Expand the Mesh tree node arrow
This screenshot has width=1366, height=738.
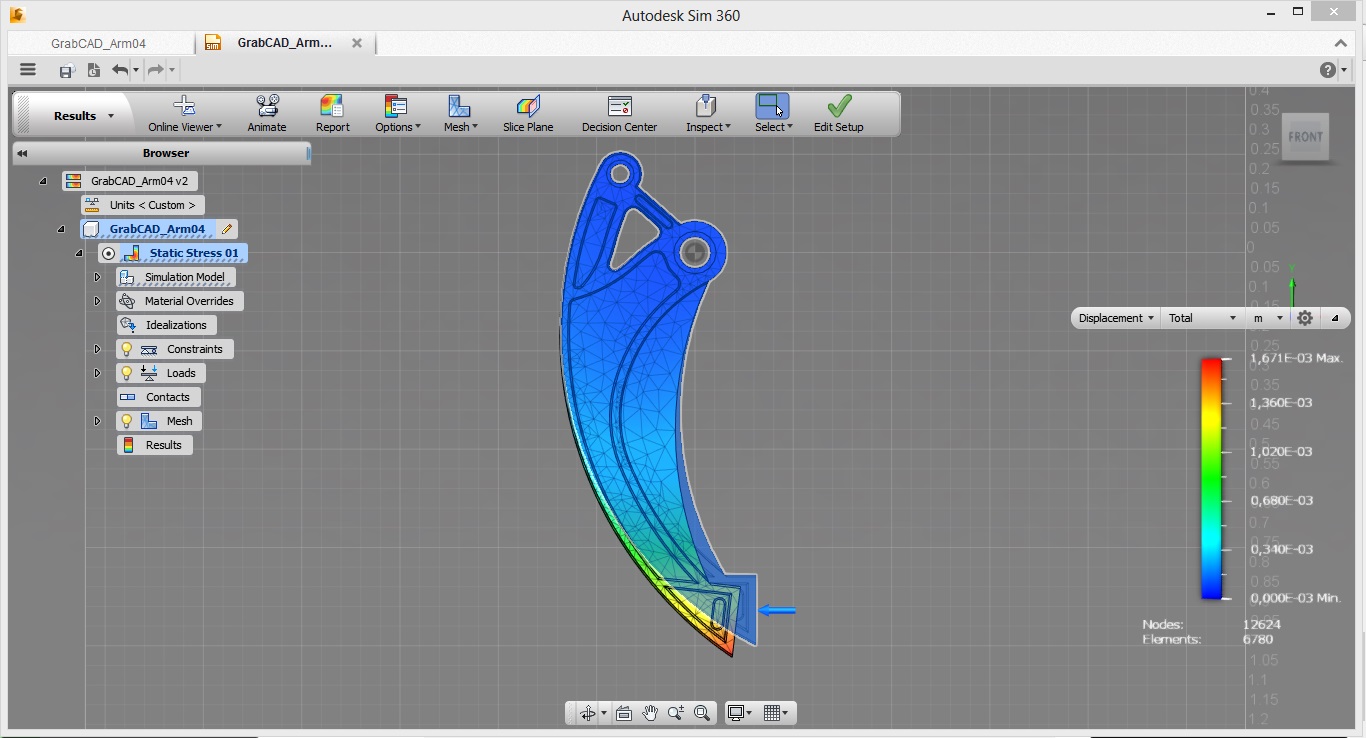point(97,421)
